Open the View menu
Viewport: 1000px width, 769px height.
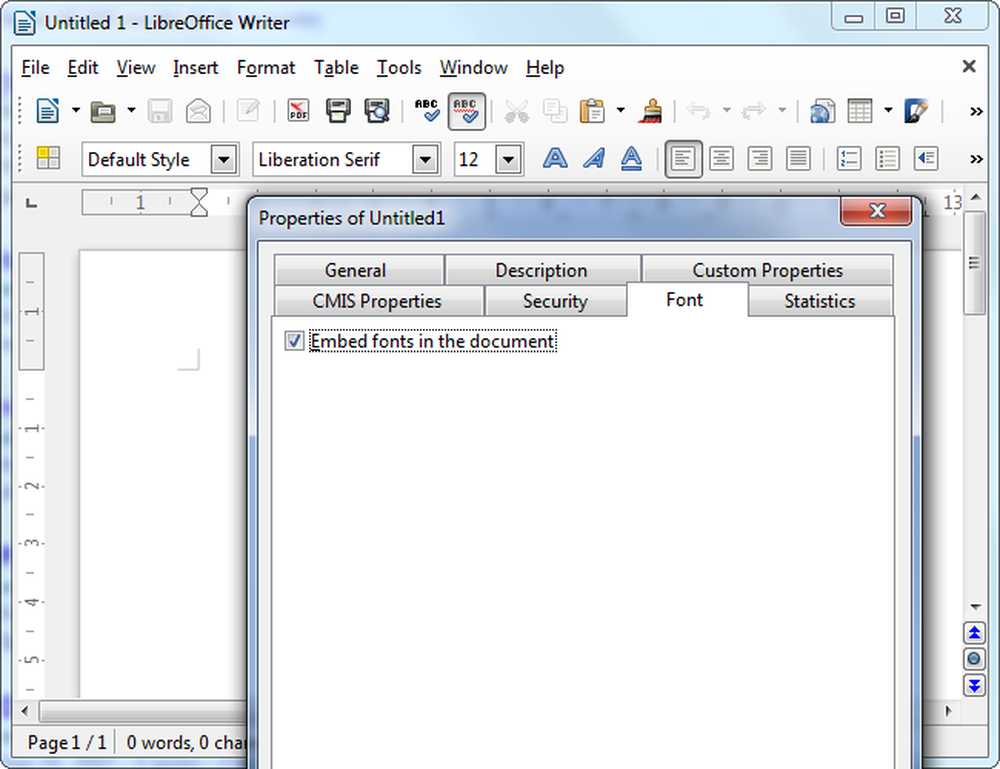pos(136,68)
